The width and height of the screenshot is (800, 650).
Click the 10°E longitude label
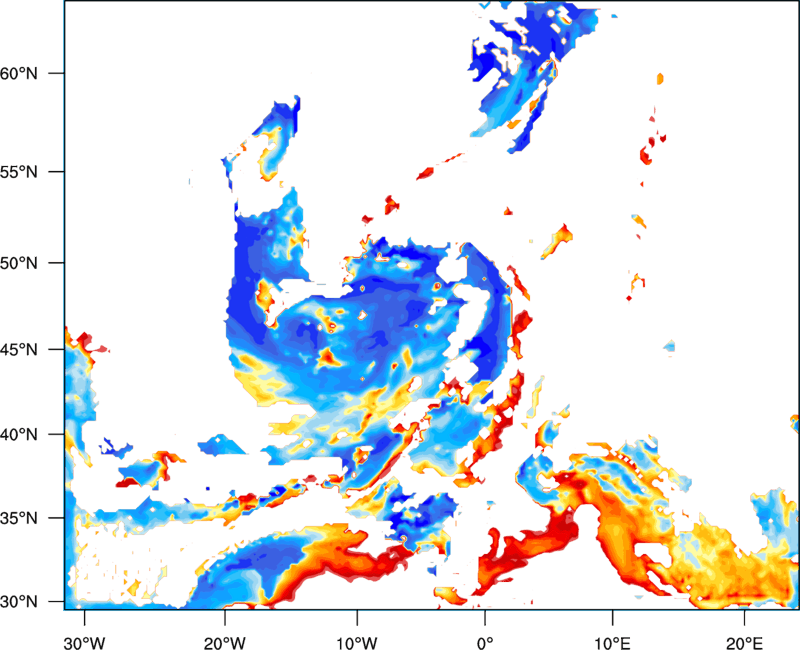pyautogui.click(x=612, y=643)
